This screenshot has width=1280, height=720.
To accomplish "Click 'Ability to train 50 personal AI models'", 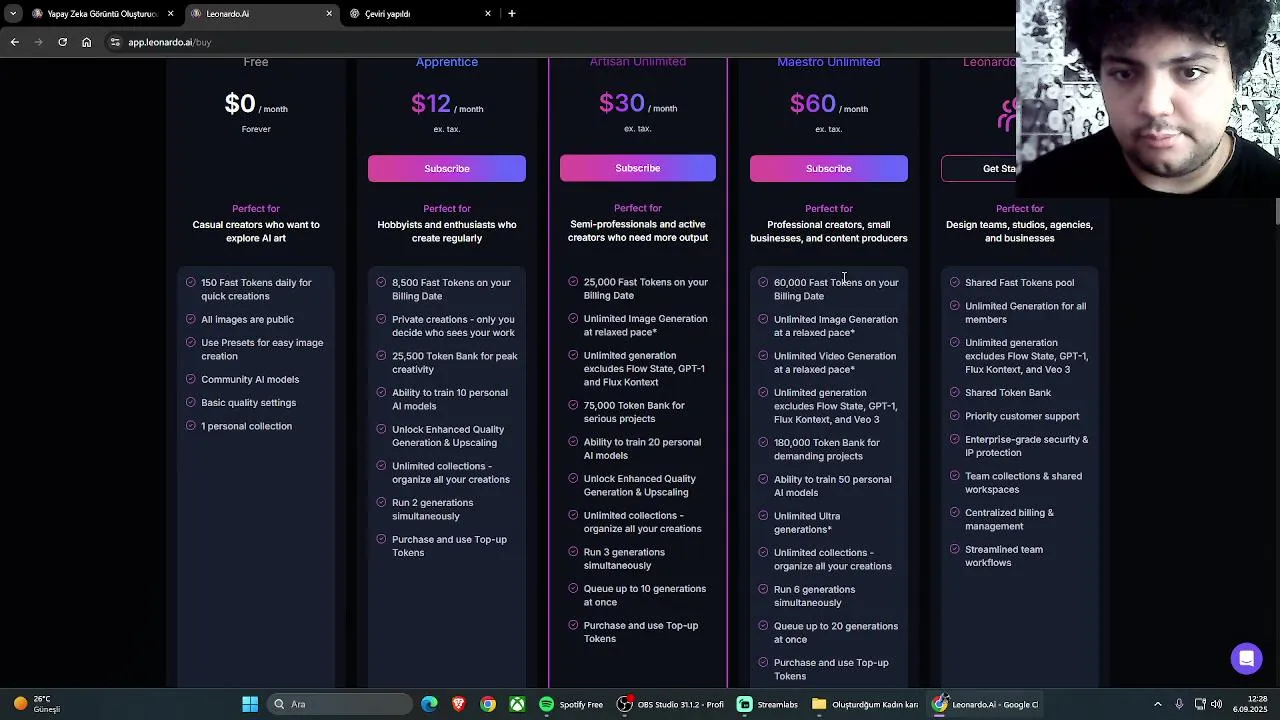I will pos(832,486).
